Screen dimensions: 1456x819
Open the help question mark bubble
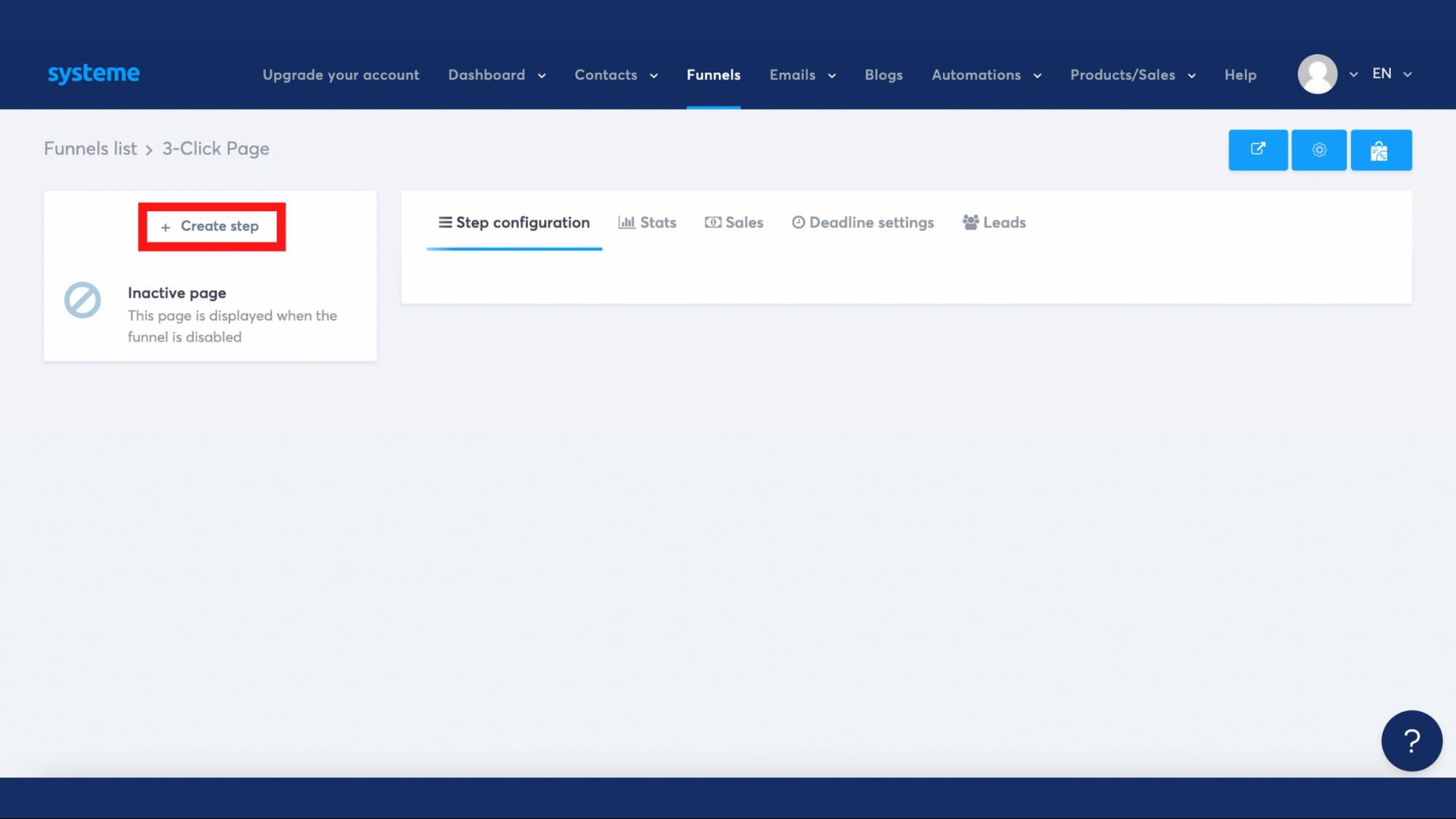pos(1411,740)
